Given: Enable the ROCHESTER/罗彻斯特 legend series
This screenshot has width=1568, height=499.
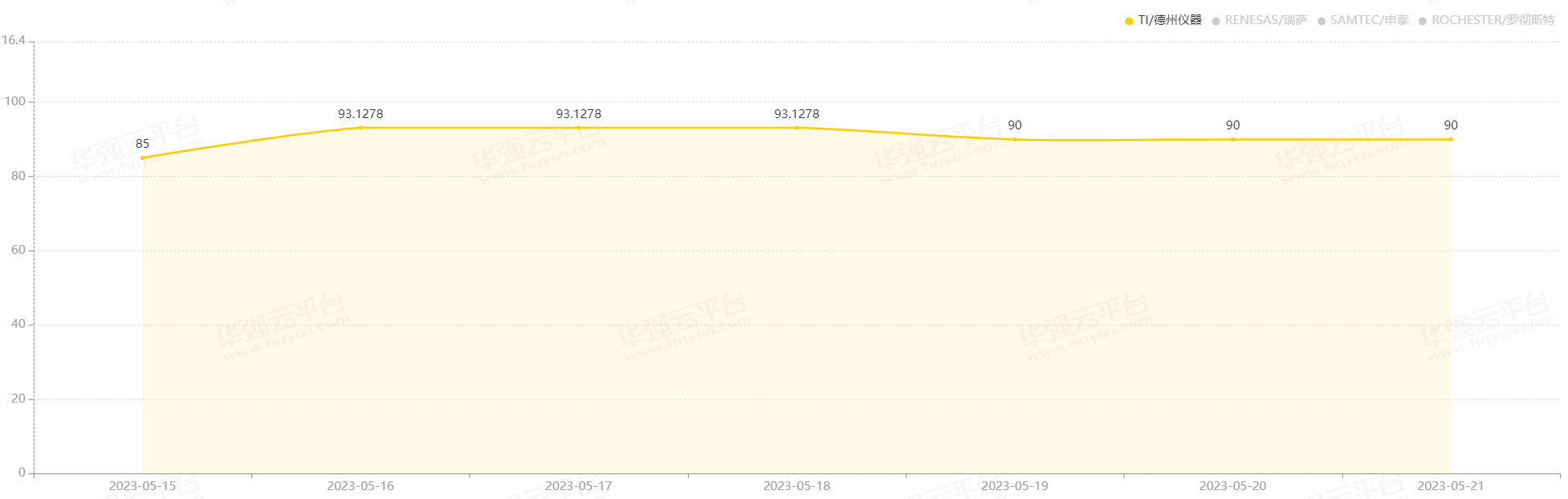Looking at the screenshot, I should pyautogui.click(x=1487, y=20).
